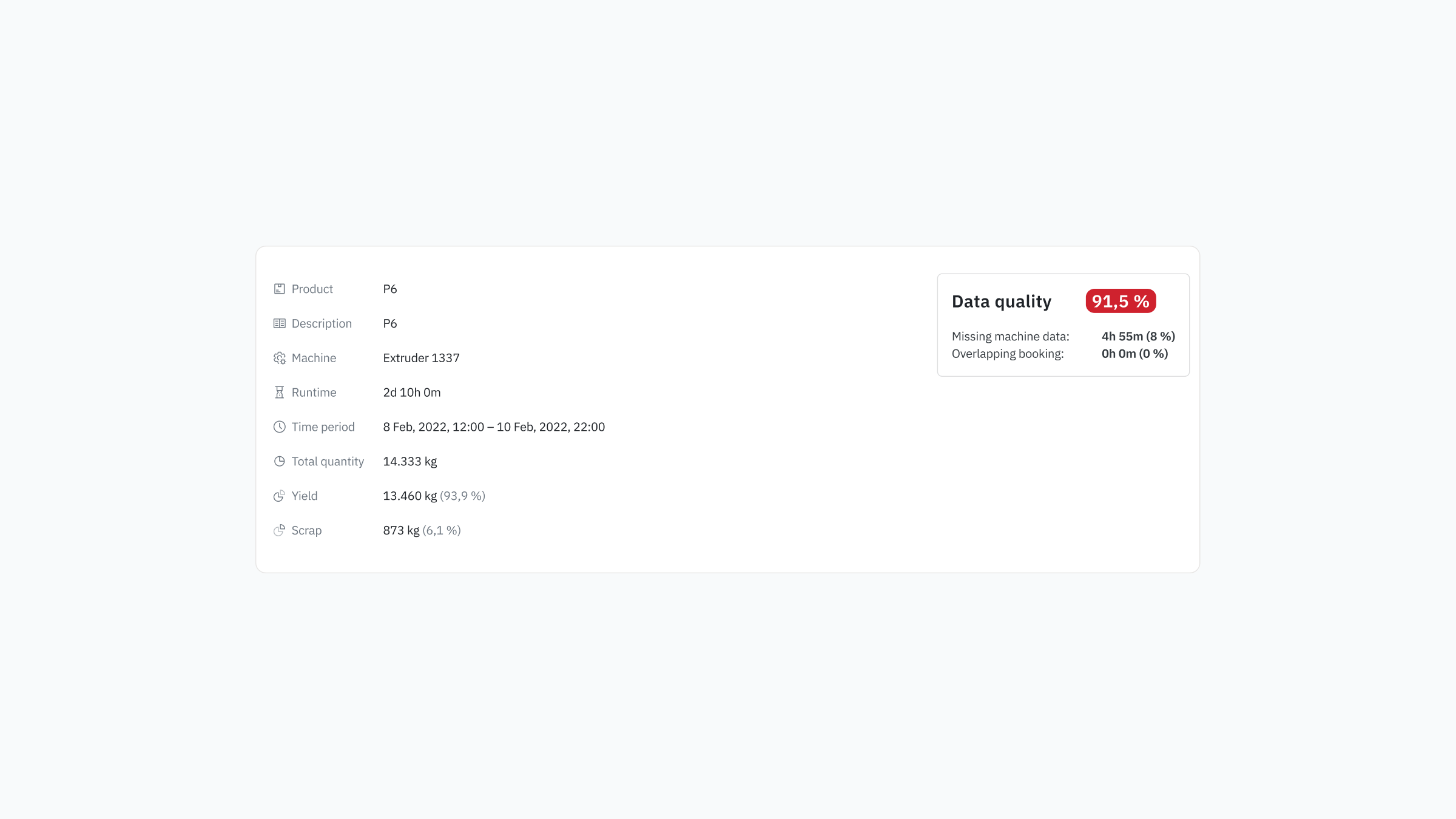Click the Overlapping booking label

click(1008, 354)
